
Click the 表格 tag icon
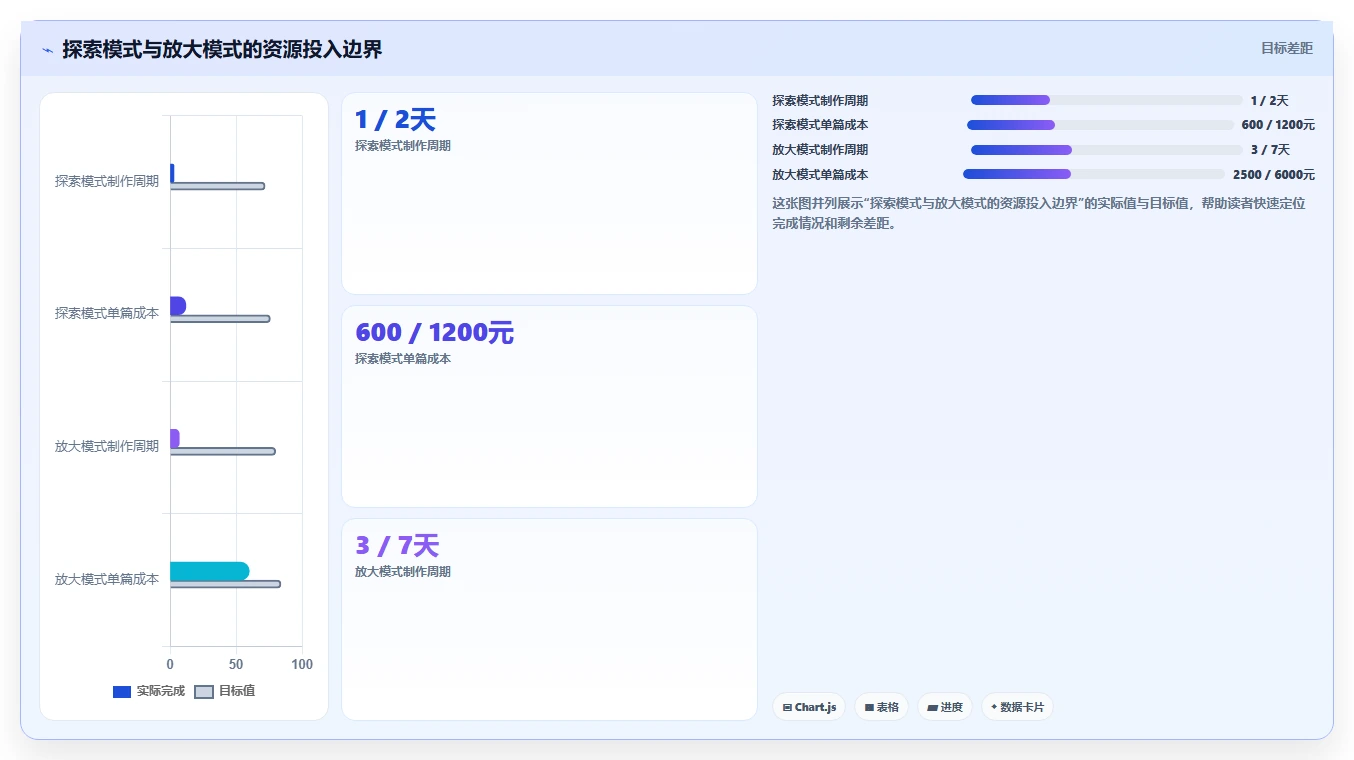click(x=870, y=707)
